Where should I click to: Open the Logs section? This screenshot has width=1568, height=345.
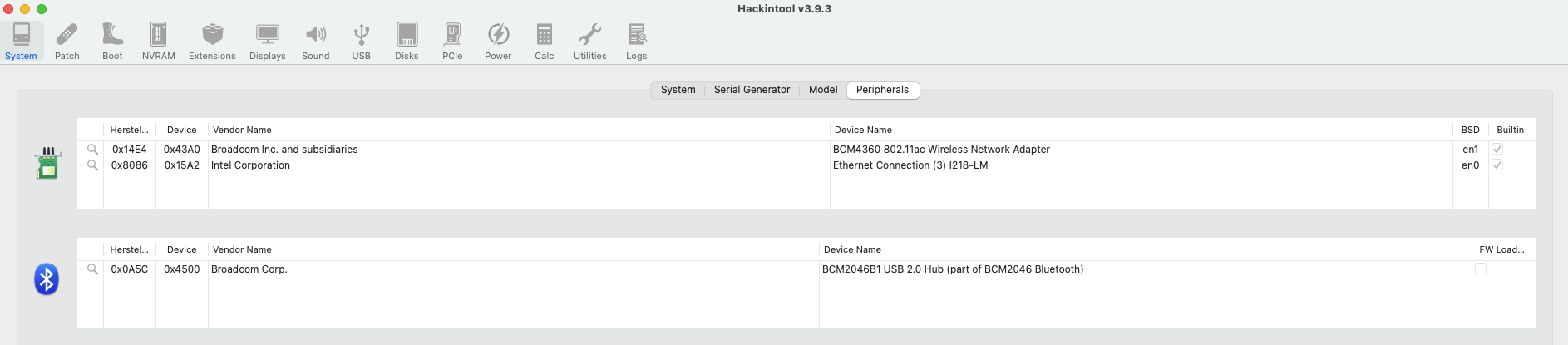pos(637,41)
